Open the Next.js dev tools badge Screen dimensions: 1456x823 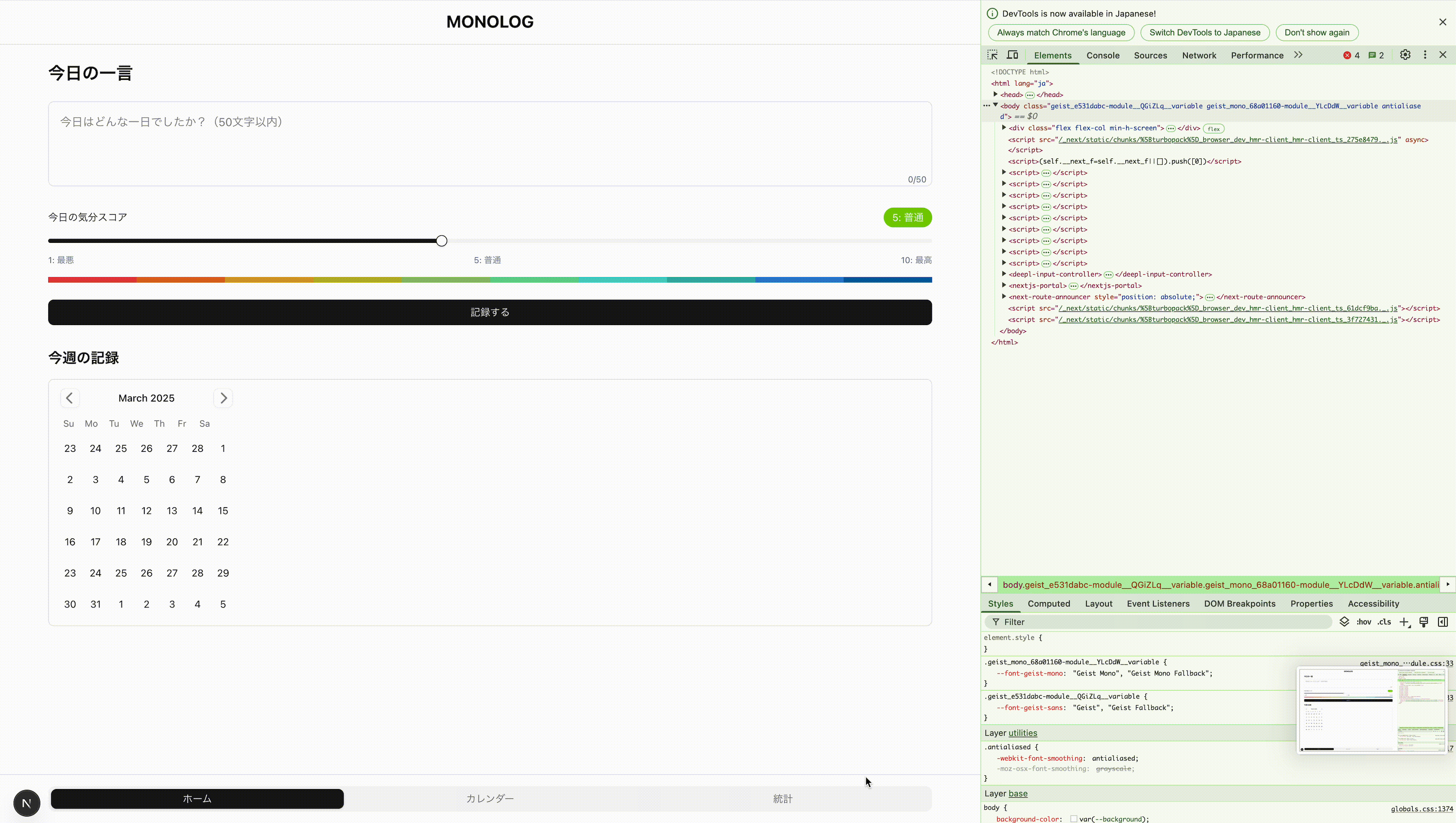click(x=26, y=803)
